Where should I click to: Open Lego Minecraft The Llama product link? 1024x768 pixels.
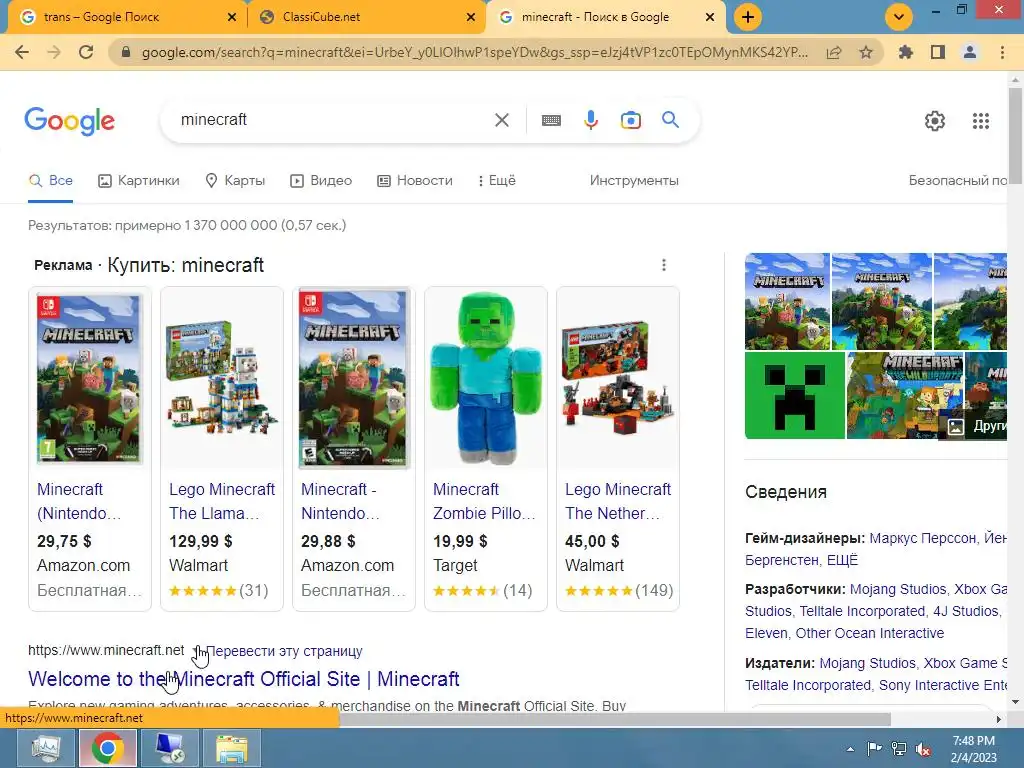[222, 501]
